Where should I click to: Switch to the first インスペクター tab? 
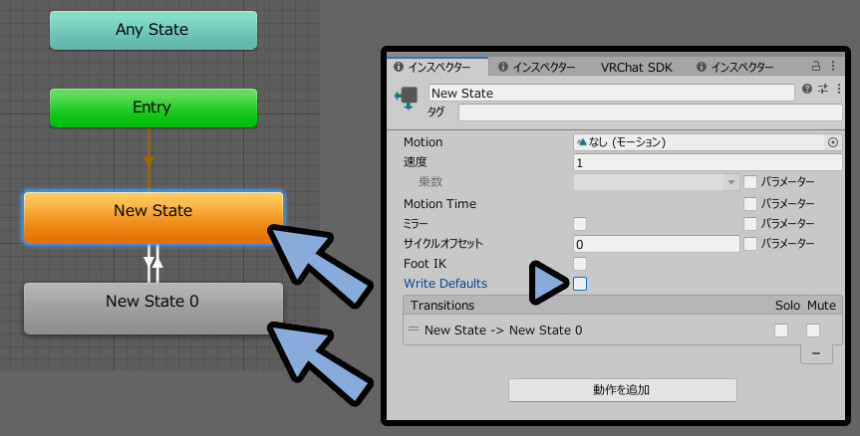(437, 67)
